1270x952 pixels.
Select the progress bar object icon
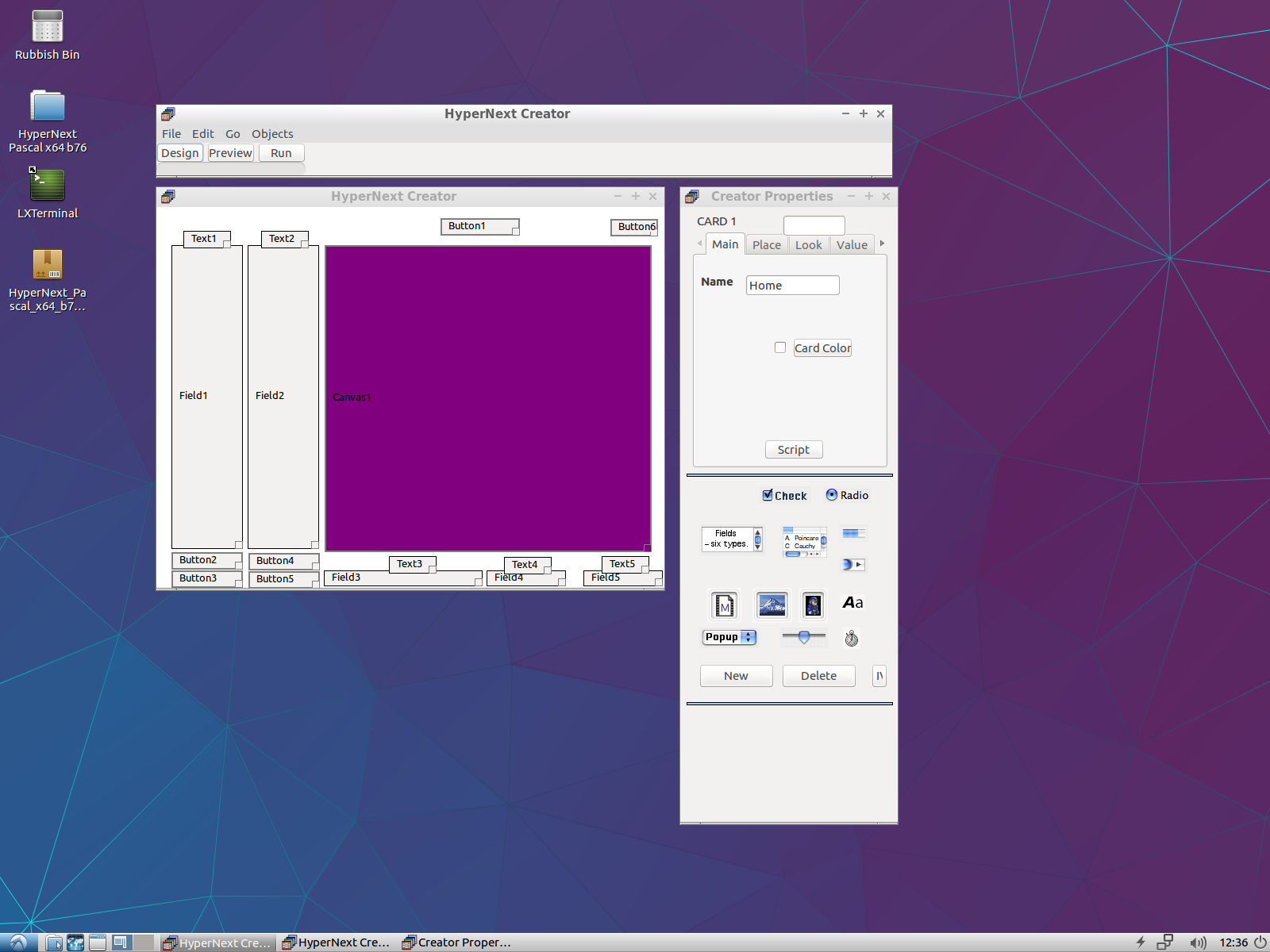pyautogui.click(x=853, y=534)
